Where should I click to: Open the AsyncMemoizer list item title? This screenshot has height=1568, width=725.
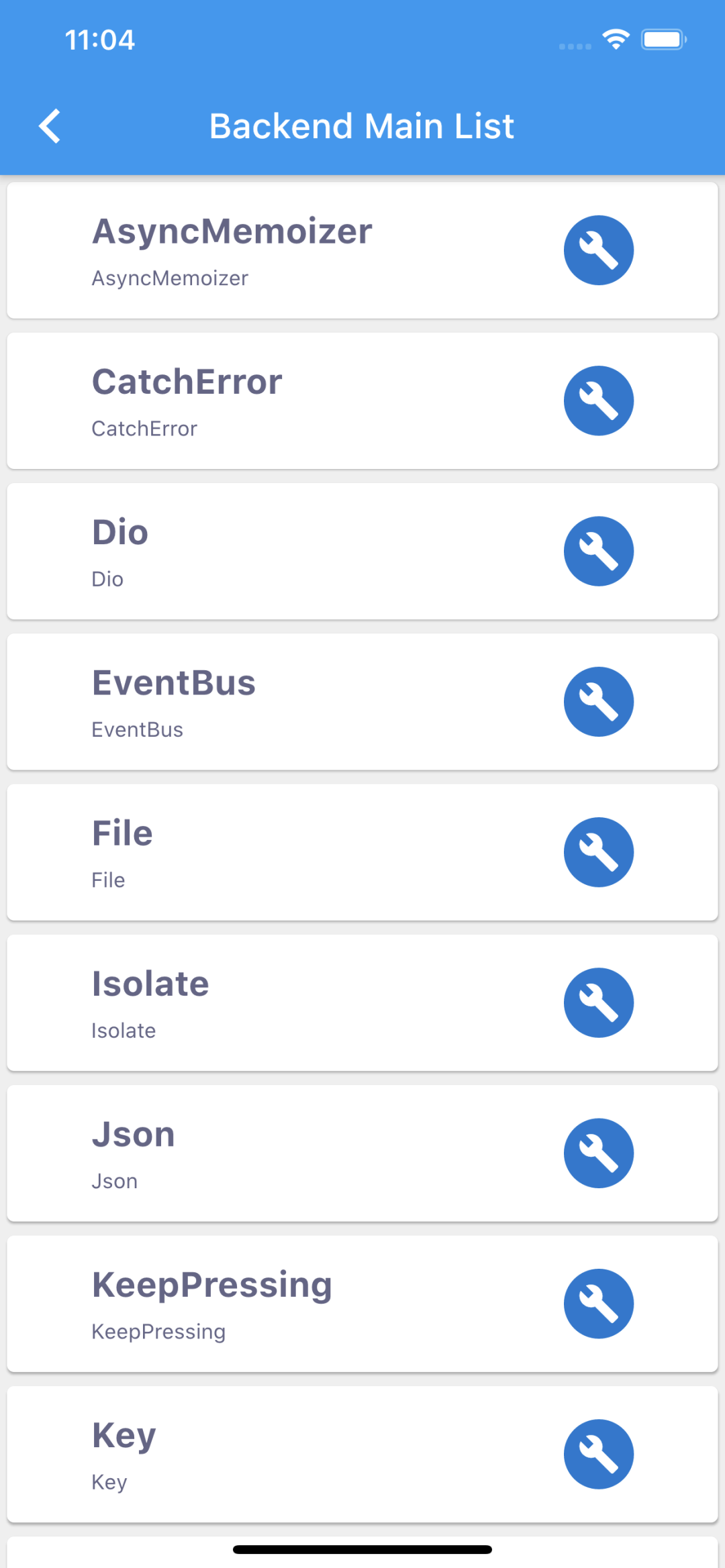click(232, 231)
